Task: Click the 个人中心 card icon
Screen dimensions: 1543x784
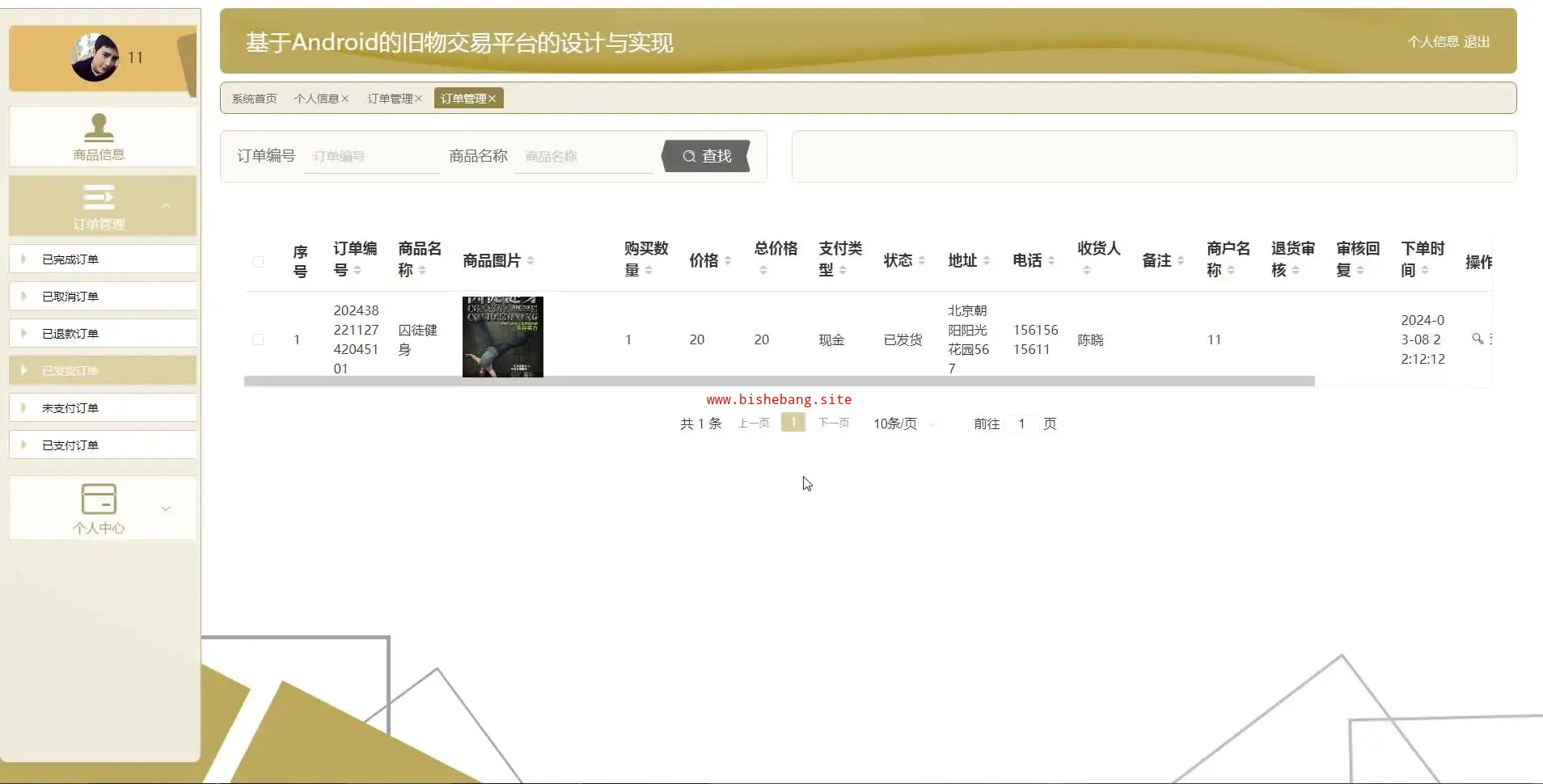Action: point(99,499)
